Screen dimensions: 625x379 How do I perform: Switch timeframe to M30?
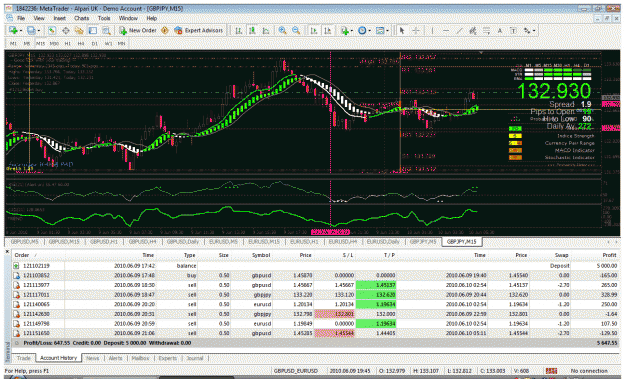(54, 43)
